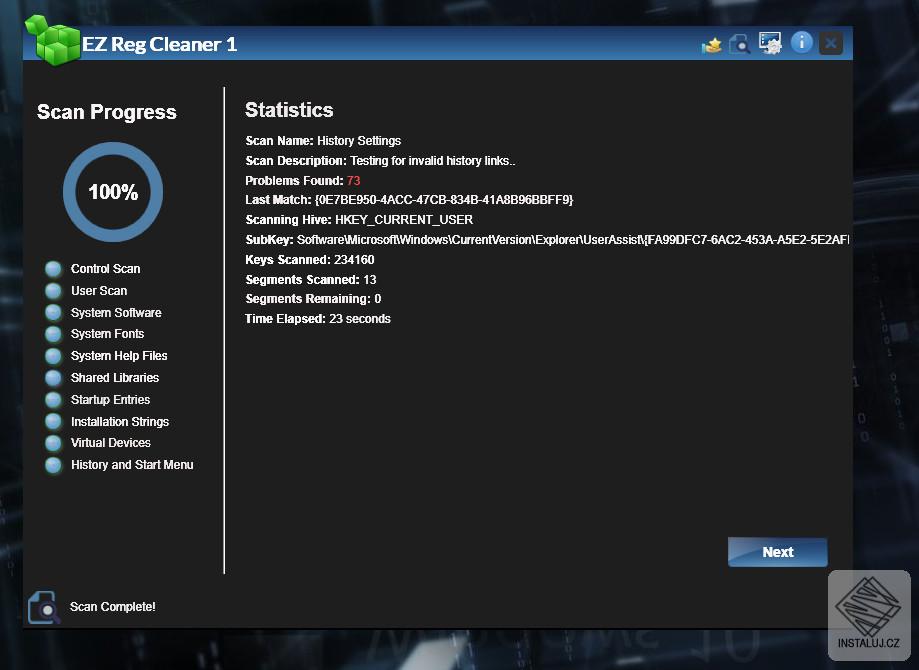Click the red problems found count 73

(353, 181)
